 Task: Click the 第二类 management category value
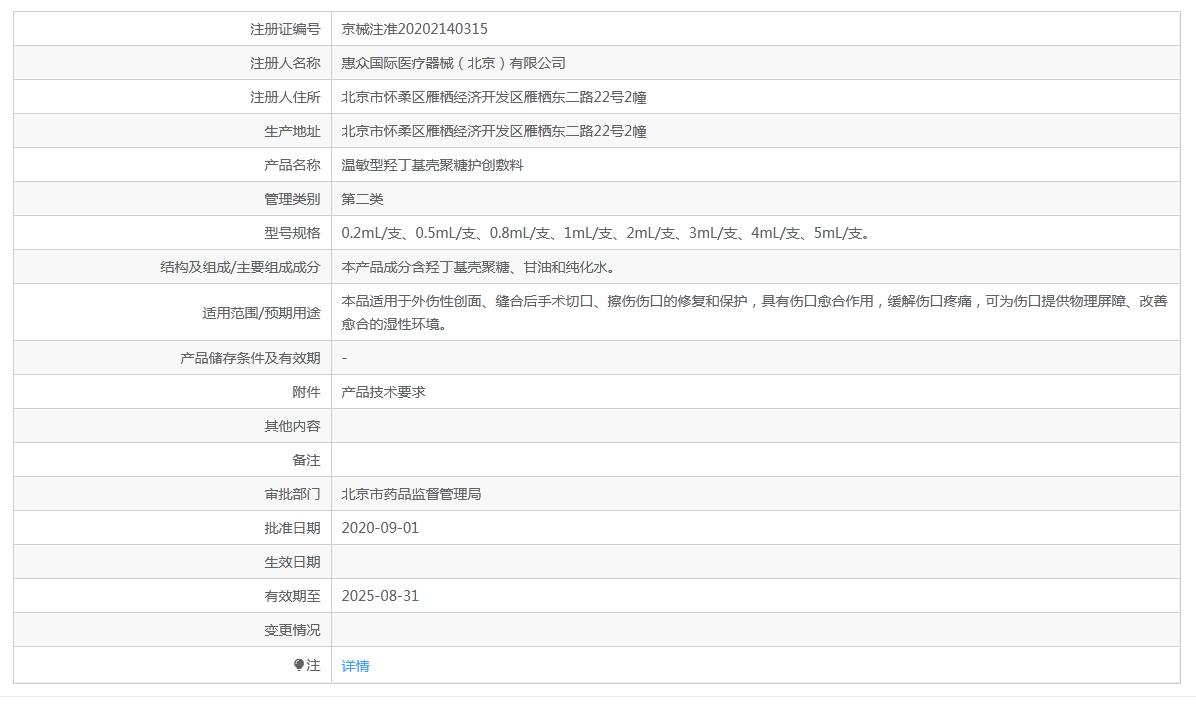coord(362,199)
